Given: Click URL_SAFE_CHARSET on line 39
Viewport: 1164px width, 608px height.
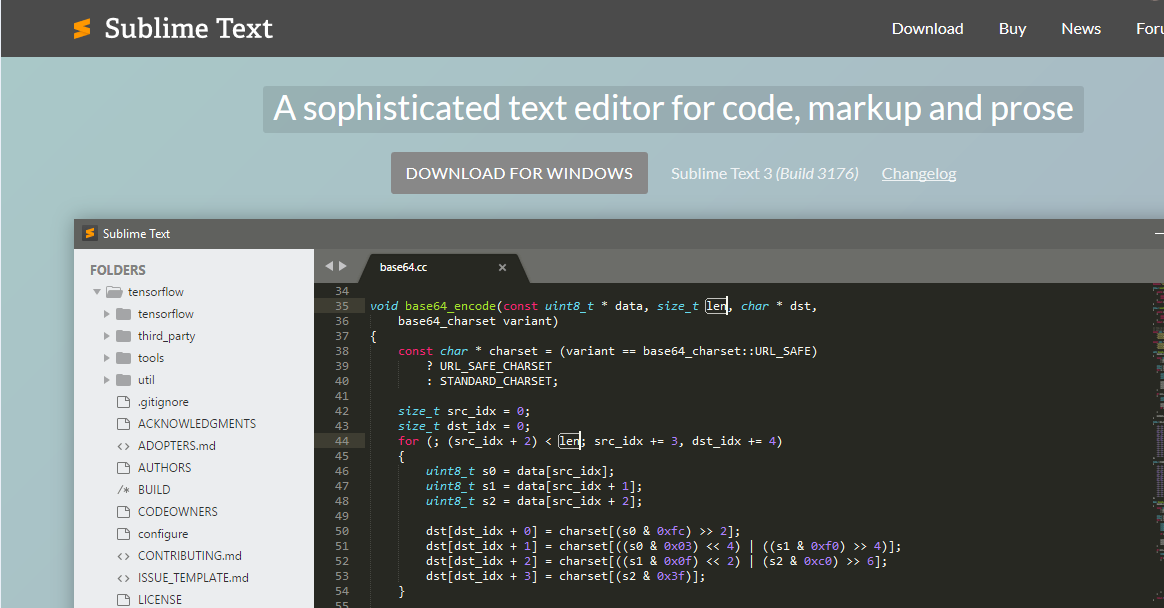Looking at the screenshot, I should 495,366.
